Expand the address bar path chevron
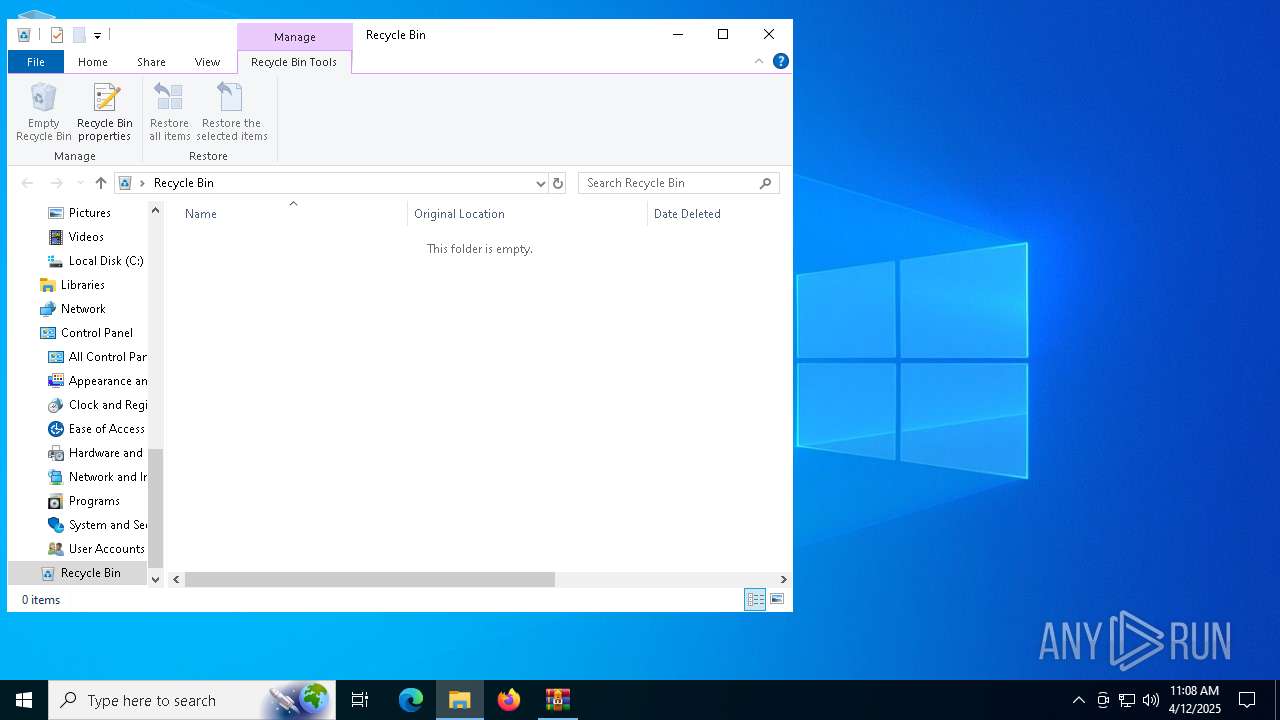Image resolution: width=1280 pixels, height=720 pixels. 142,183
